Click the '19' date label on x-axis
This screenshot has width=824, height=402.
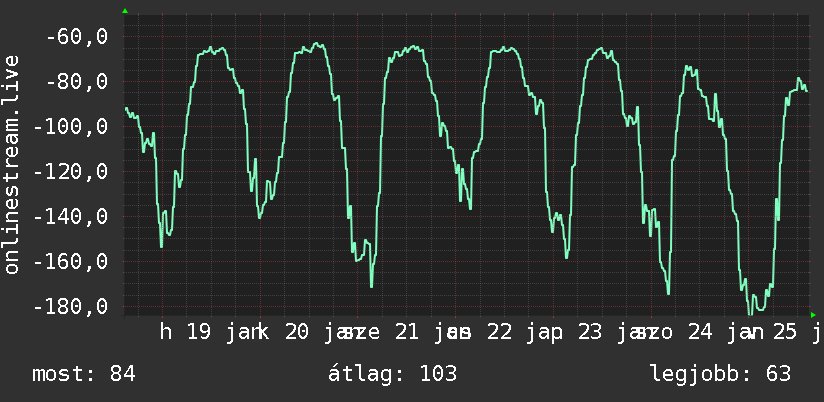[200, 333]
